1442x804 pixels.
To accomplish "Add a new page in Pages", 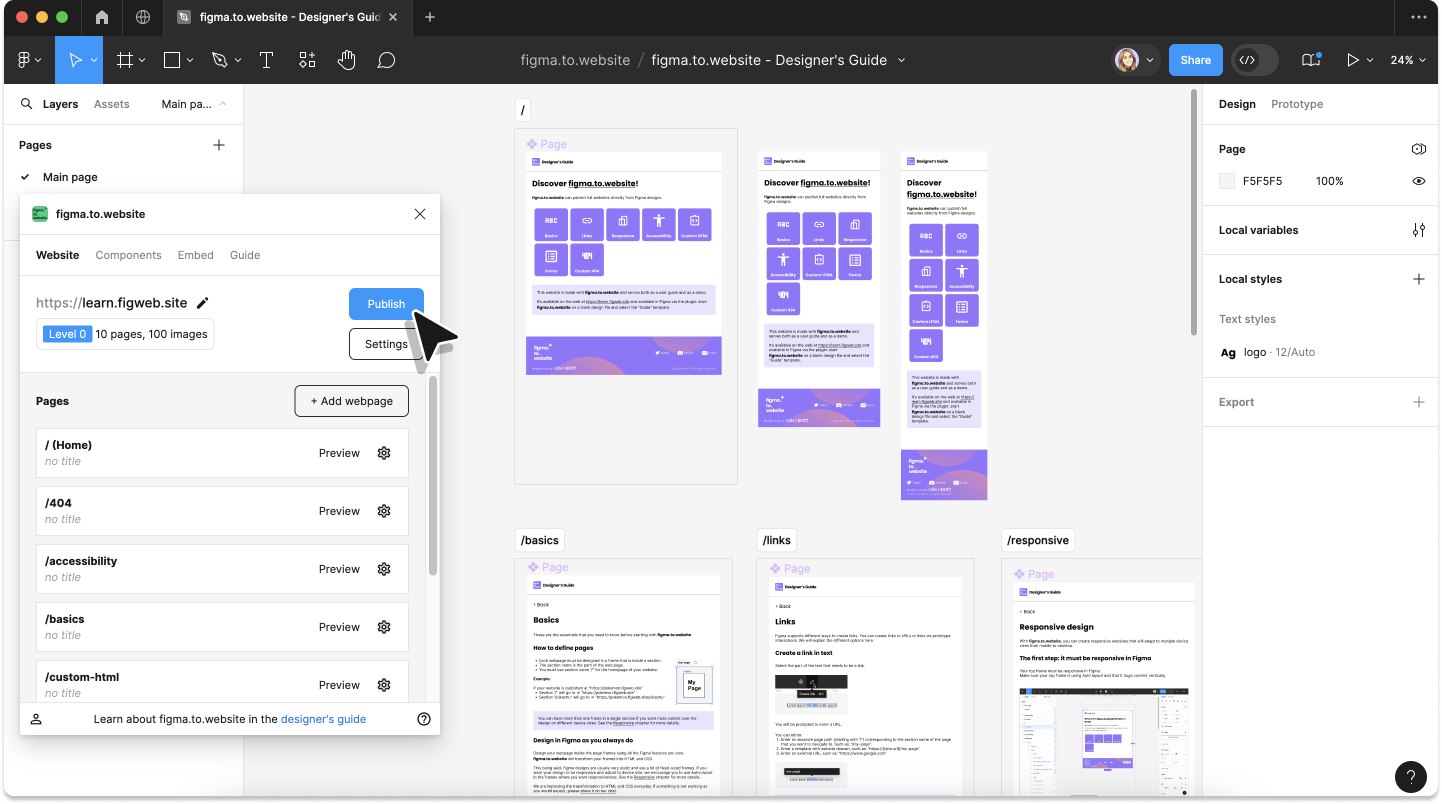I will (x=219, y=145).
